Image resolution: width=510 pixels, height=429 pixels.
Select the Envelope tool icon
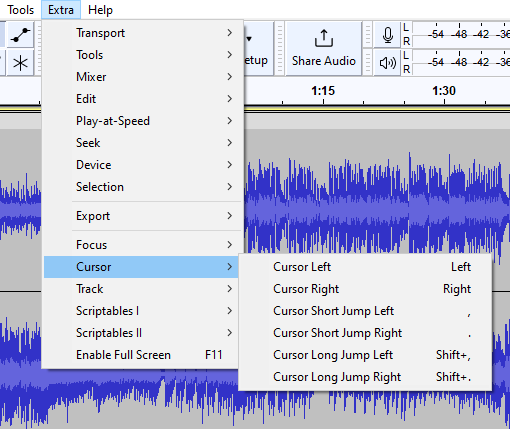pos(20,35)
